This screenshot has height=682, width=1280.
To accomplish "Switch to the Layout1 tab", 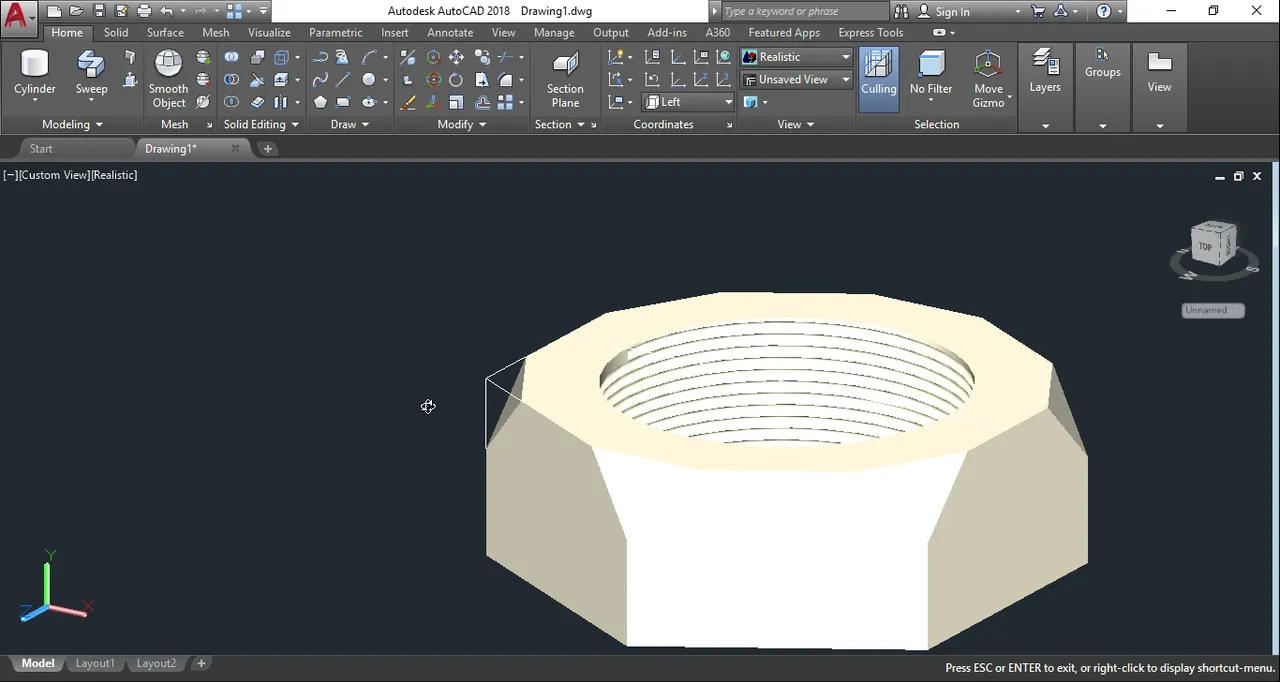I will click(x=95, y=663).
